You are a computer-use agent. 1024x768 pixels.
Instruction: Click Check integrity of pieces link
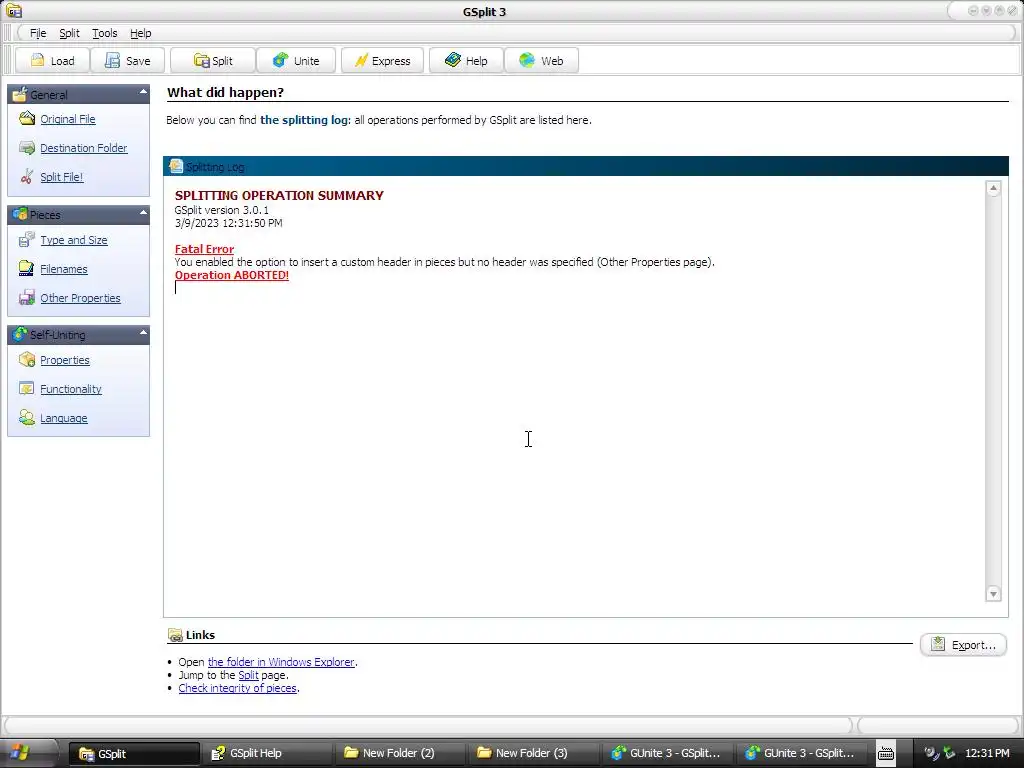pyautogui.click(x=238, y=688)
